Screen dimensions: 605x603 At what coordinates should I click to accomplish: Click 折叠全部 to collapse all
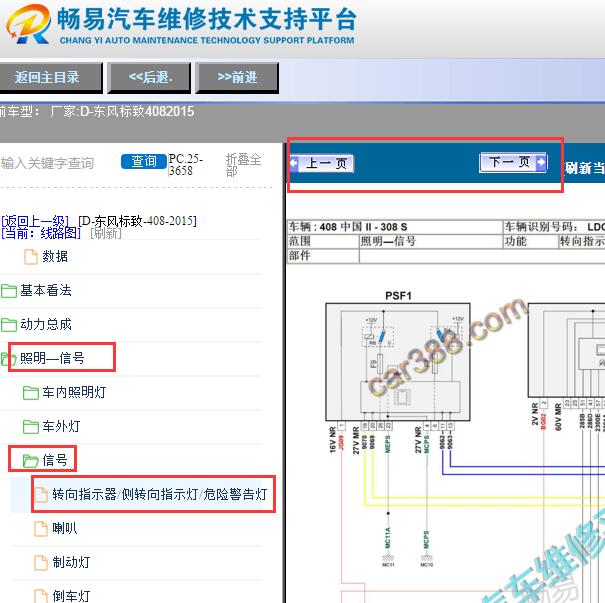(243, 165)
